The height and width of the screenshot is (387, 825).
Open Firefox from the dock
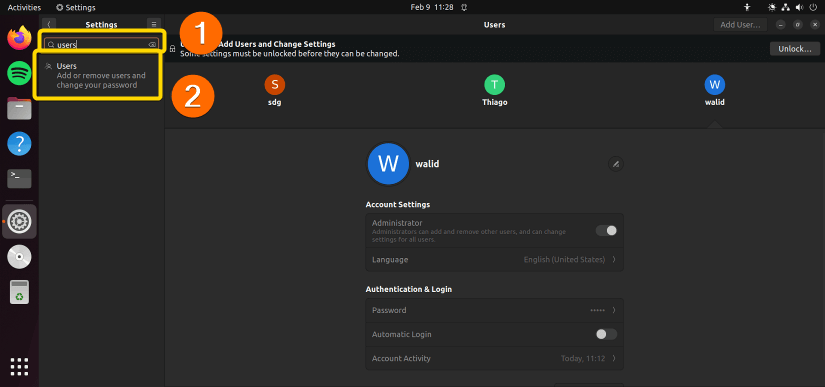tap(19, 38)
